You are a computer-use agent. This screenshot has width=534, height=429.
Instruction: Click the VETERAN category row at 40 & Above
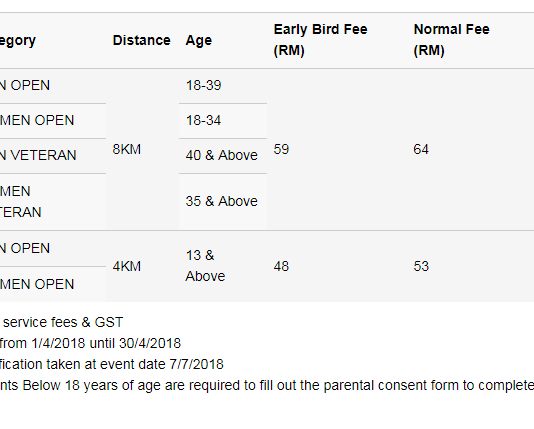click(x=38, y=155)
